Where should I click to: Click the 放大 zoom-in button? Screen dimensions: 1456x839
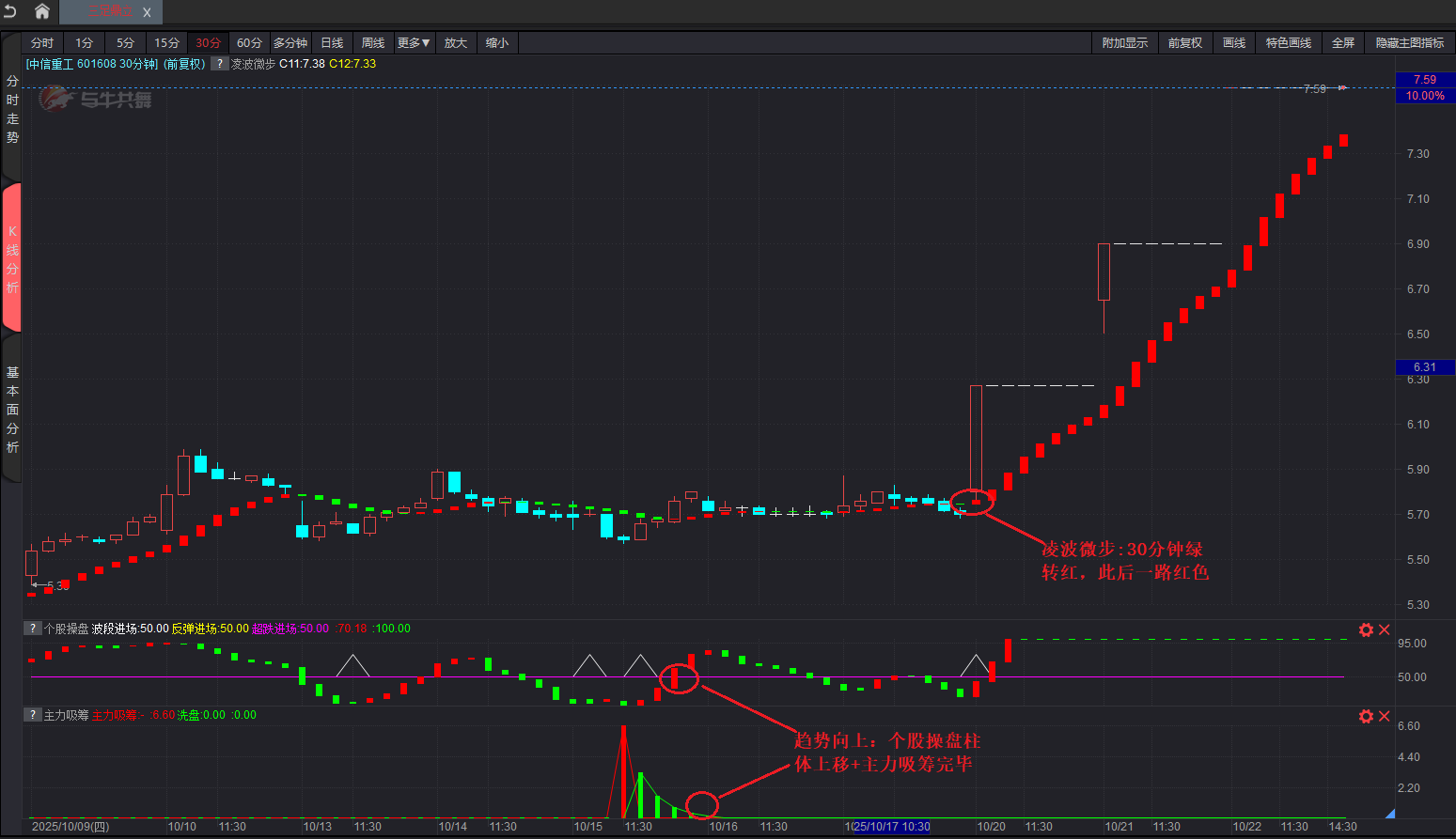click(455, 43)
